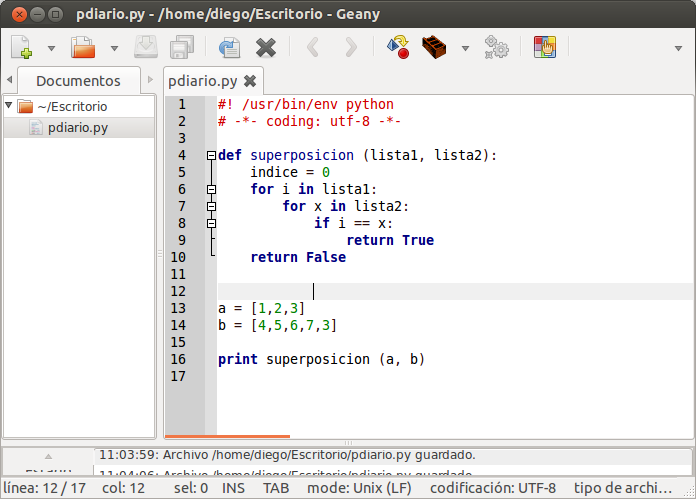Click the Build brick icon
This screenshot has width=696, height=499.
[433, 47]
